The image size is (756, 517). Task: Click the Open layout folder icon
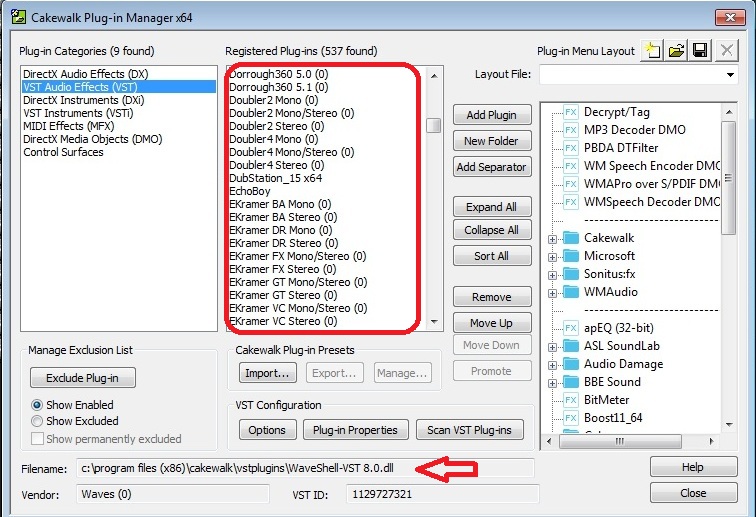point(678,50)
